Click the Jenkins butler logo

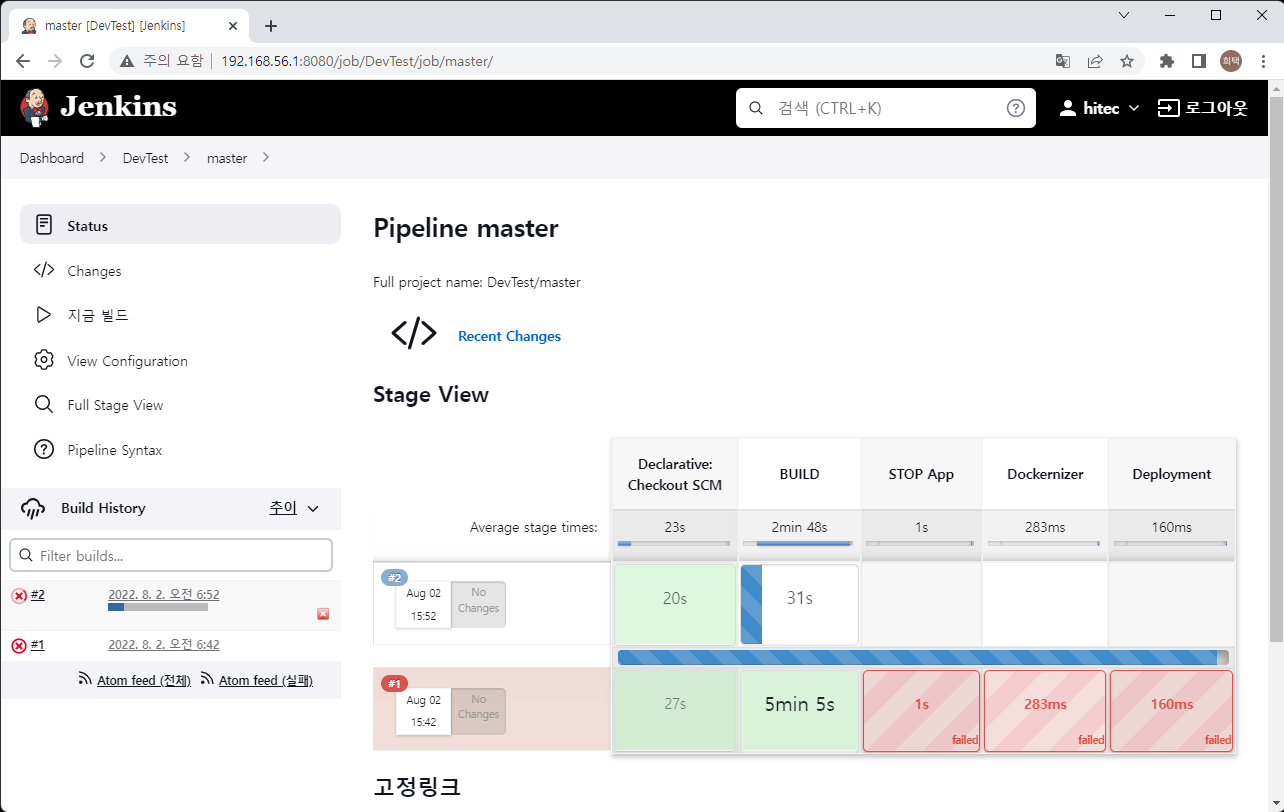tap(34, 107)
